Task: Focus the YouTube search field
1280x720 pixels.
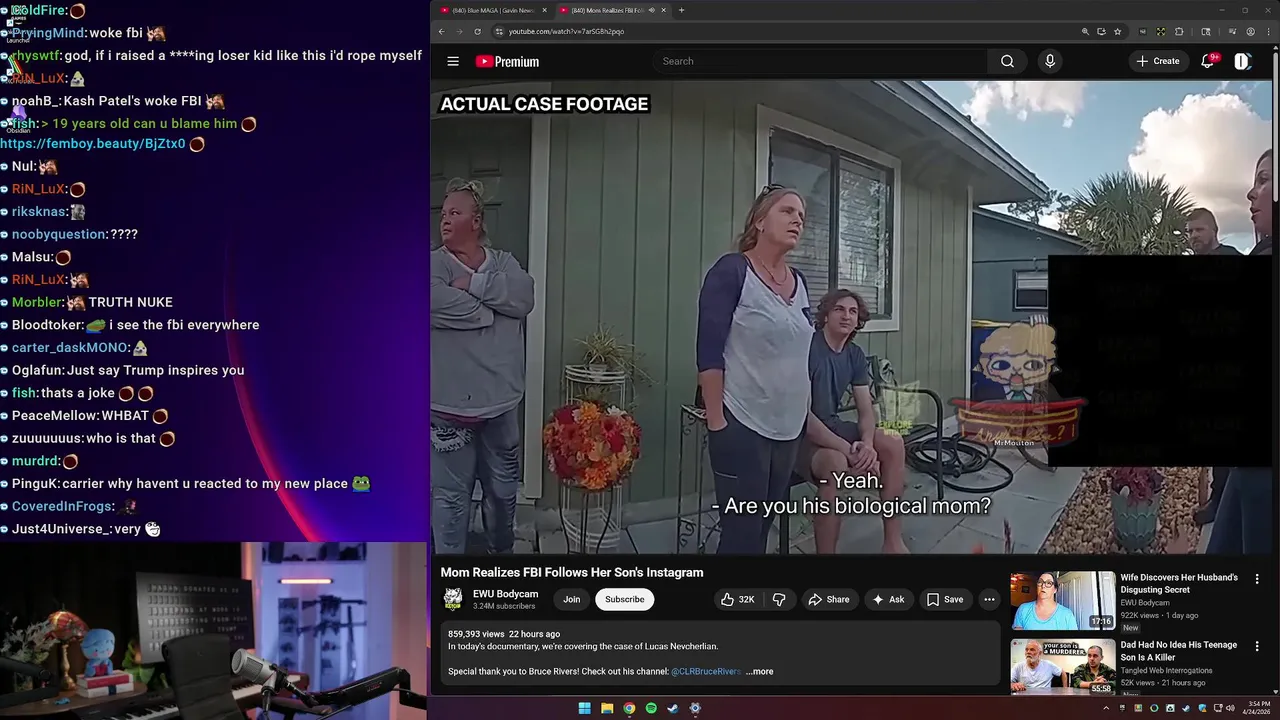Action: click(820, 61)
